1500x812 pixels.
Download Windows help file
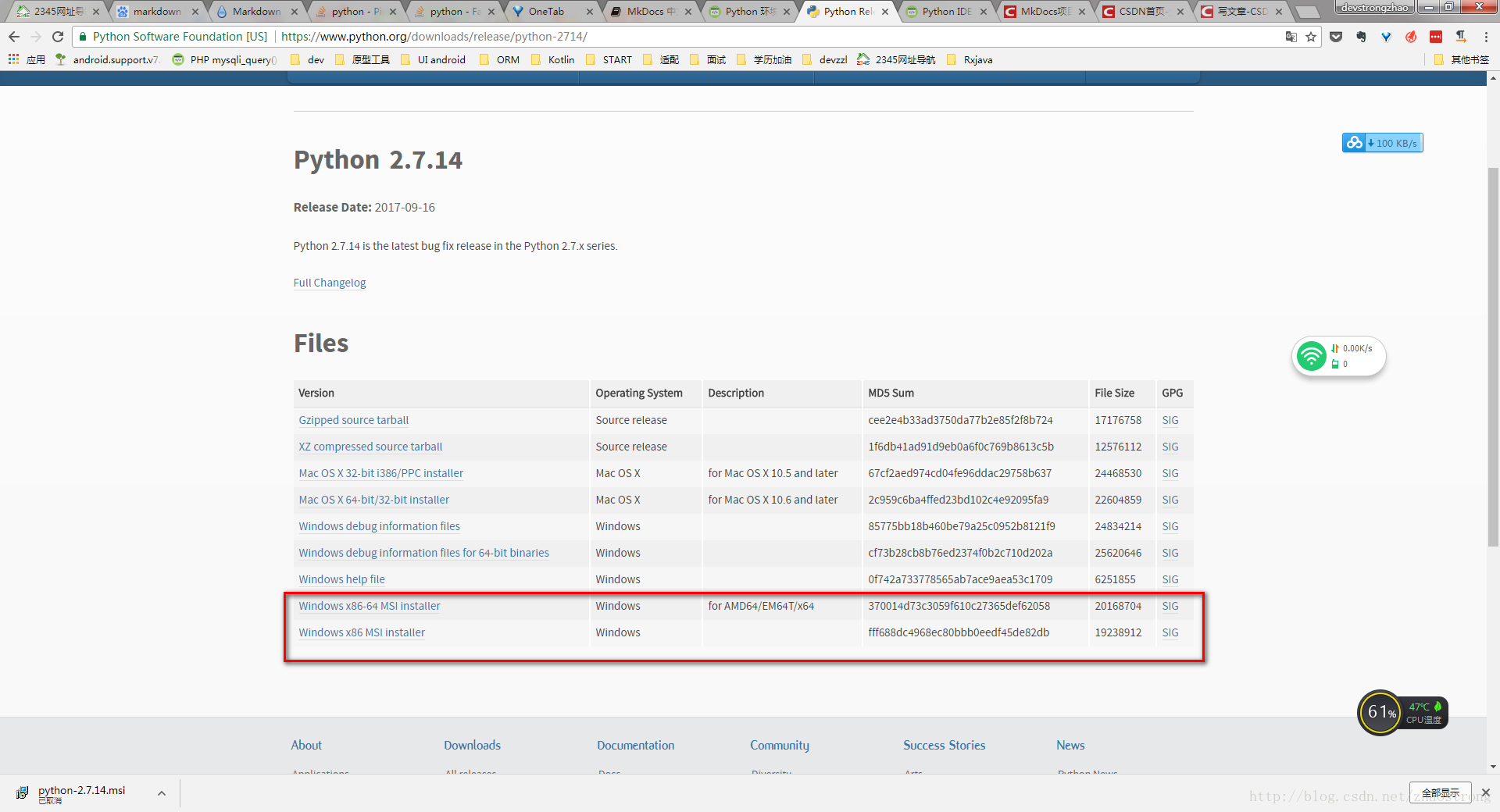pyautogui.click(x=342, y=579)
